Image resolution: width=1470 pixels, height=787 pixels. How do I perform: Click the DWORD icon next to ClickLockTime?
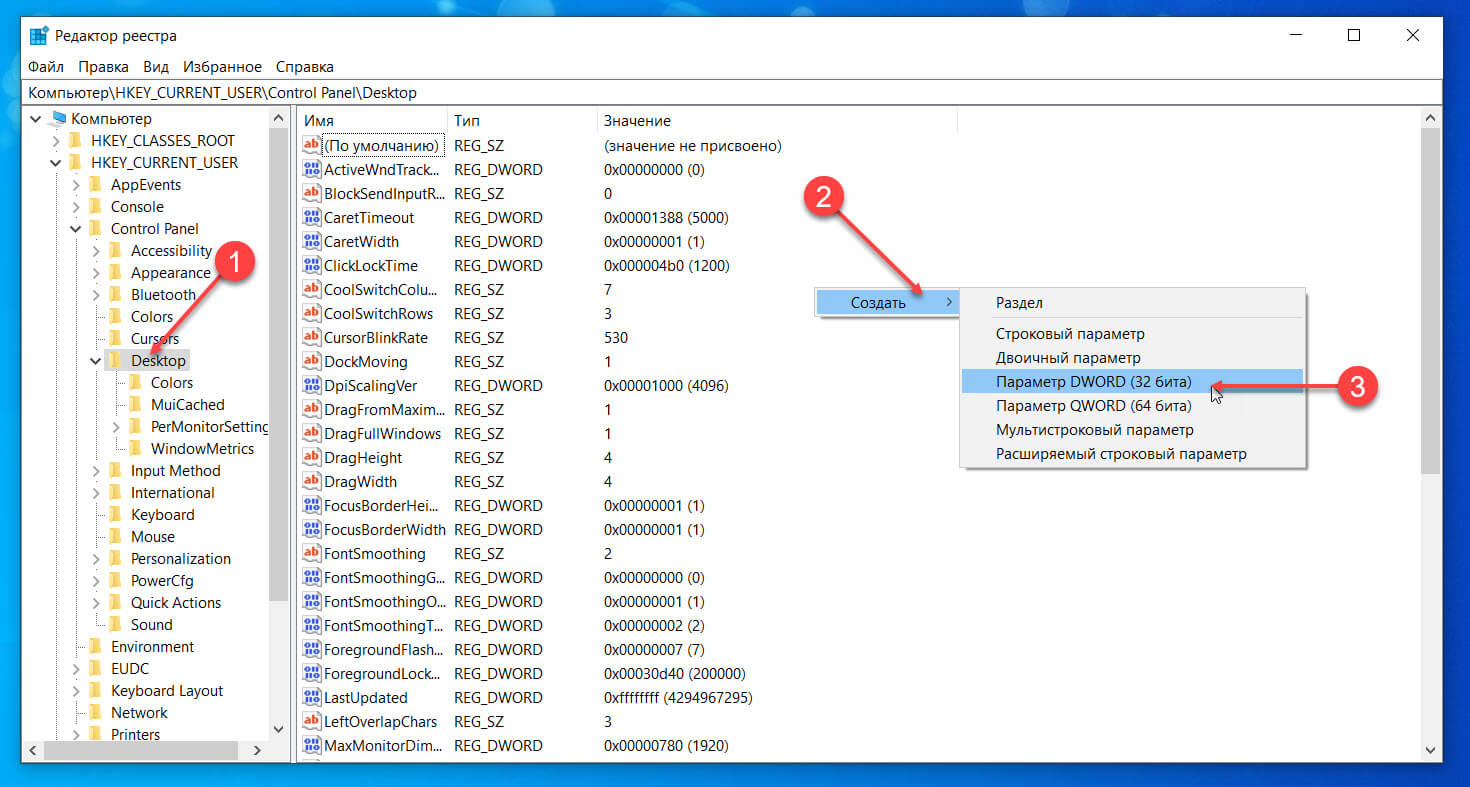click(x=311, y=266)
